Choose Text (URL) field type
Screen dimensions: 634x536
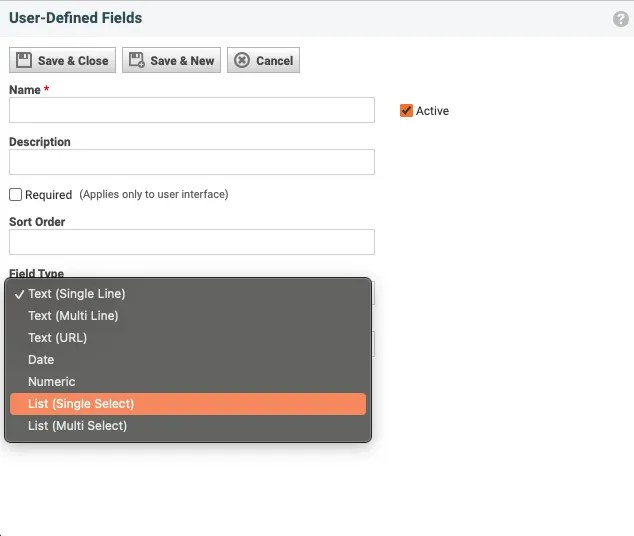click(x=188, y=338)
